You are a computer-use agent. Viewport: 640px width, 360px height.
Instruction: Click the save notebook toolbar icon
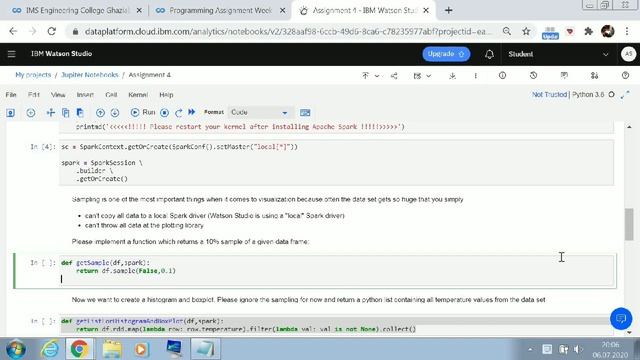(11, 113)
